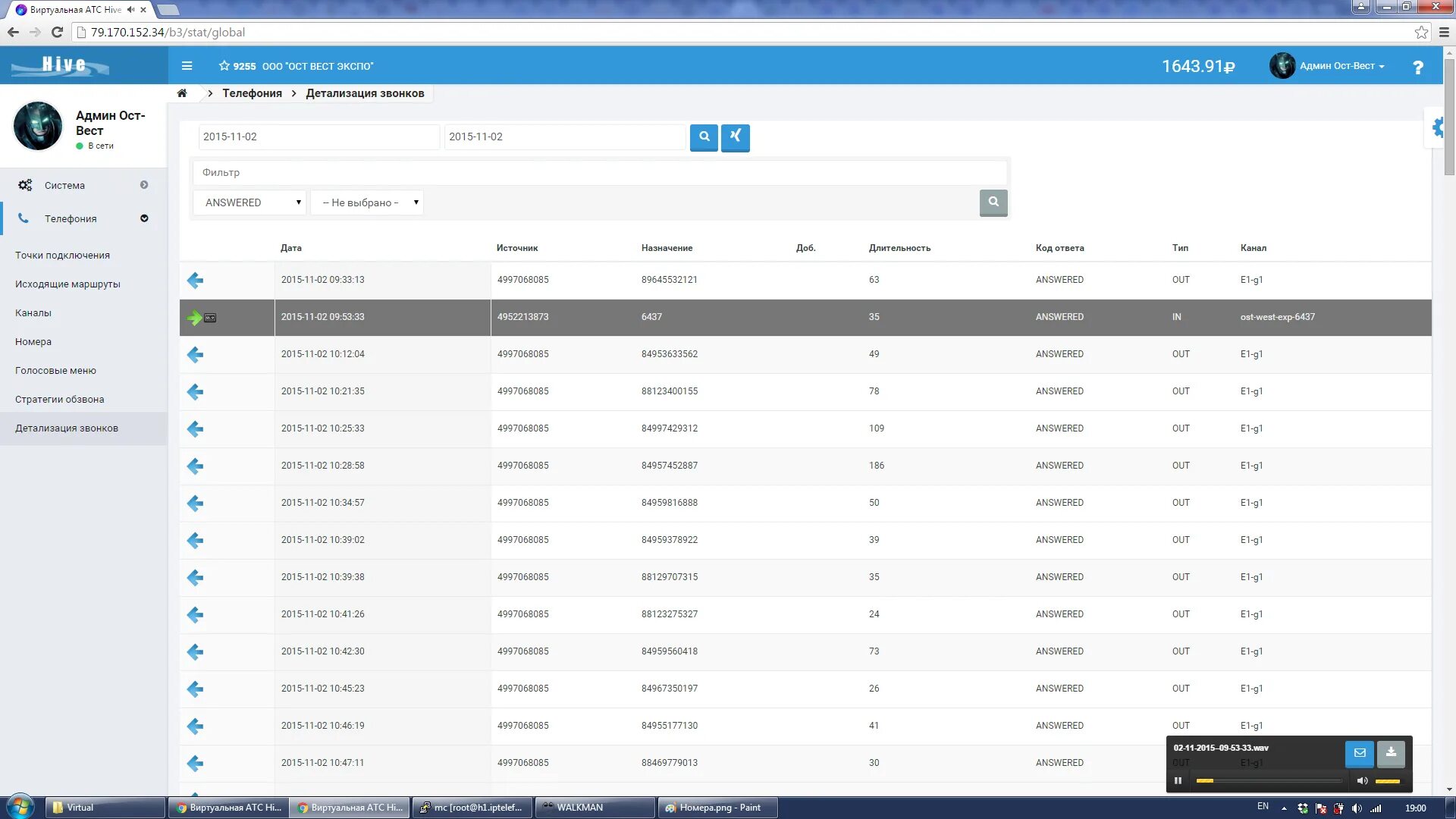1456x819 pixels.
Task: Open the 'Не выбрано' dropdown
Action: (x=367, y=202)
